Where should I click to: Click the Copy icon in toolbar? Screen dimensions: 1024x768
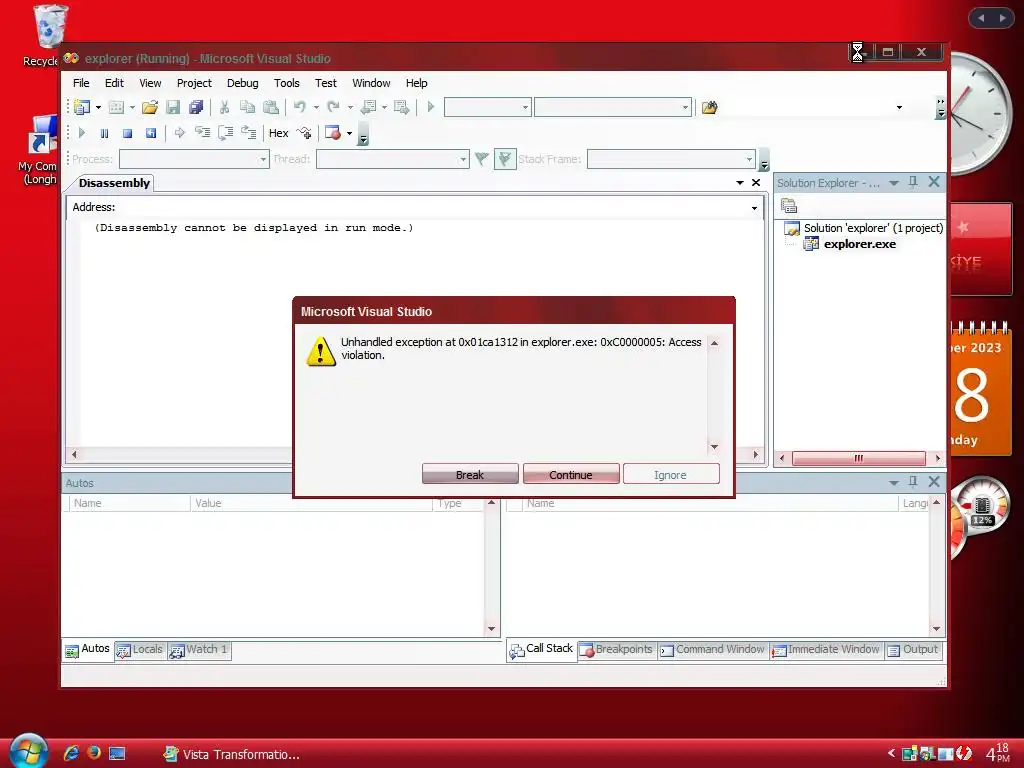248,107
